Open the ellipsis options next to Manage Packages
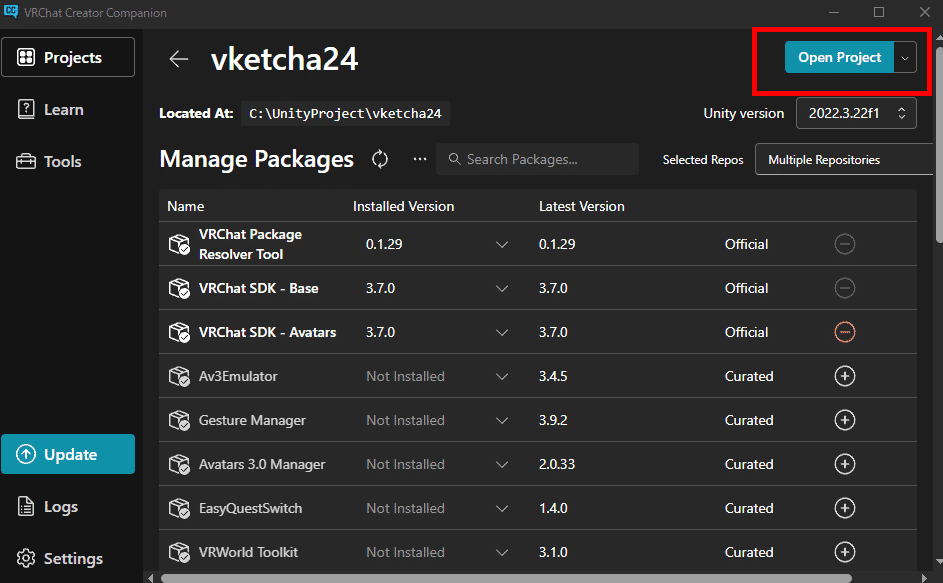The width and height of the screenshot is (943, 583). pos(419,159)
